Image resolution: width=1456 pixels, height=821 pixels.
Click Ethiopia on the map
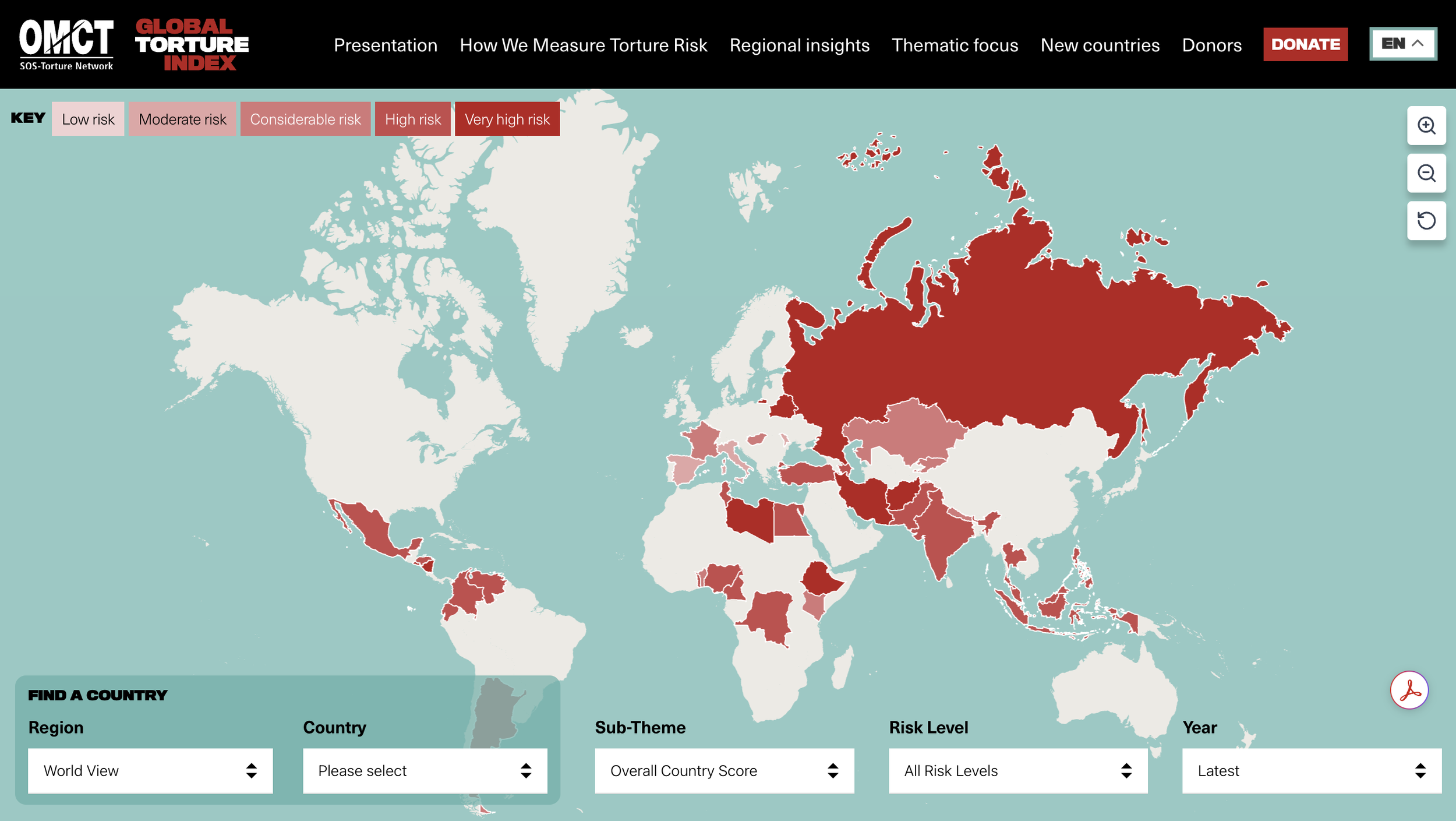click(820, 580)
